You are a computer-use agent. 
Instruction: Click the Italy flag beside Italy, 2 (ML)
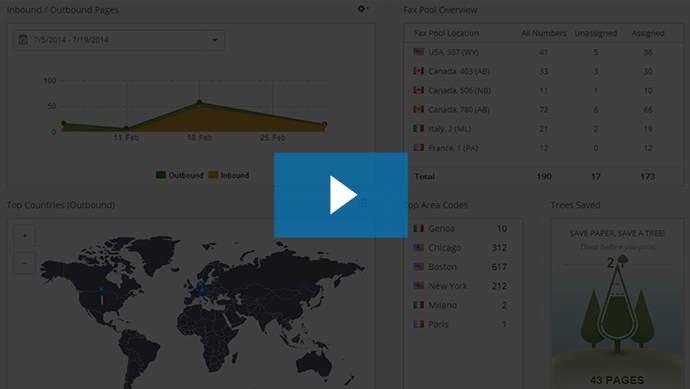coord(418,128)
